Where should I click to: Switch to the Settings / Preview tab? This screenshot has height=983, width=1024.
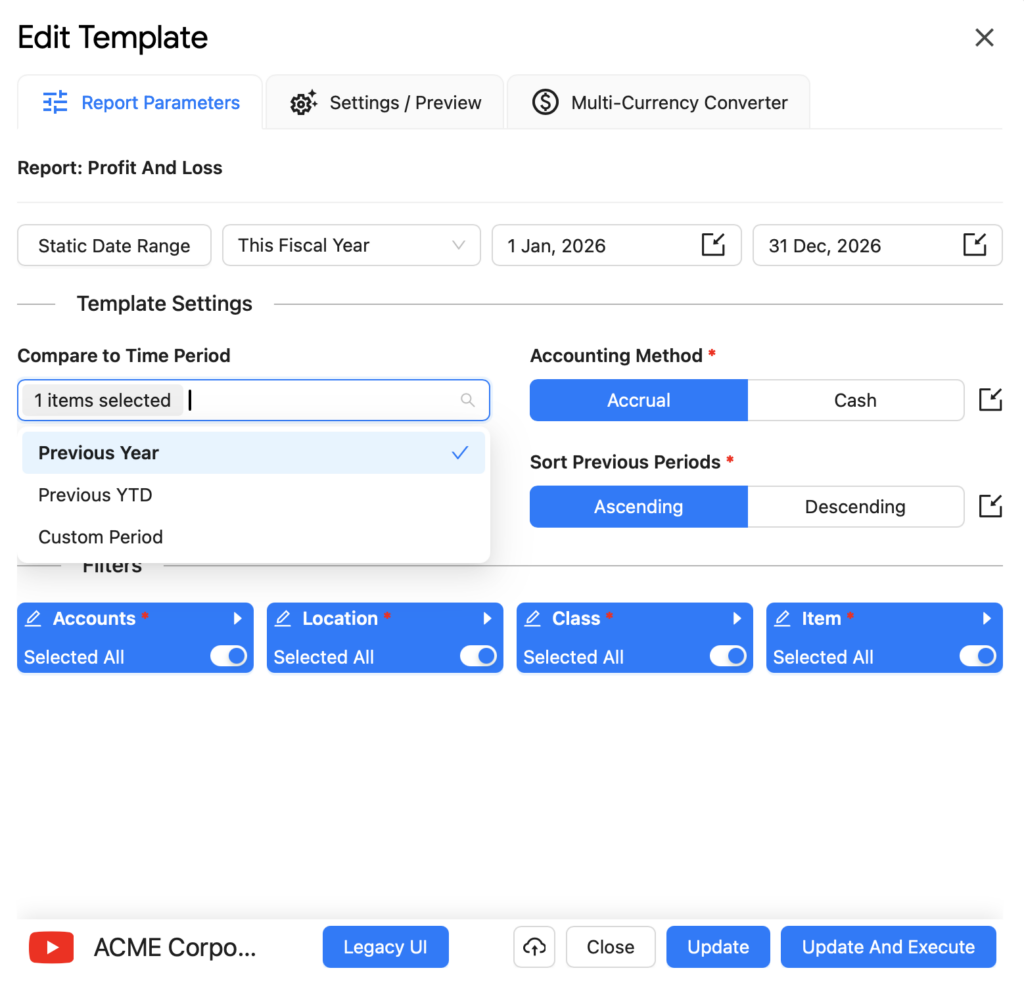pyautogui.click(x=385, y=103)
